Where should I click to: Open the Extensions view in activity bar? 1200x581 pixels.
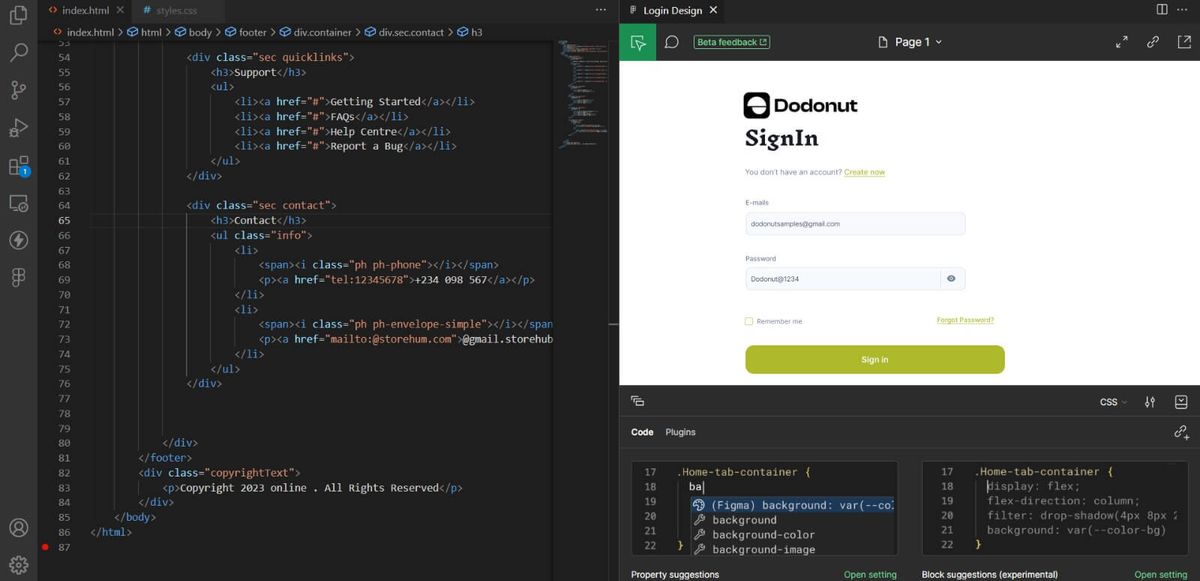point(18,166)
